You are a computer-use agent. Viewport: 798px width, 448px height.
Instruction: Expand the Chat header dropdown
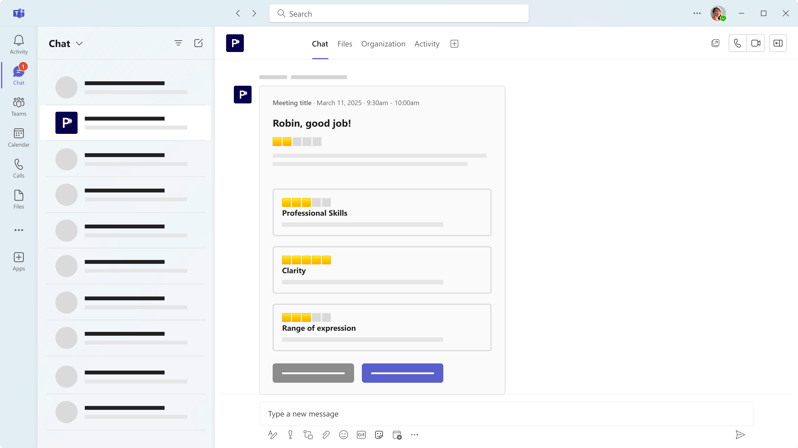[x=79, y=44]
